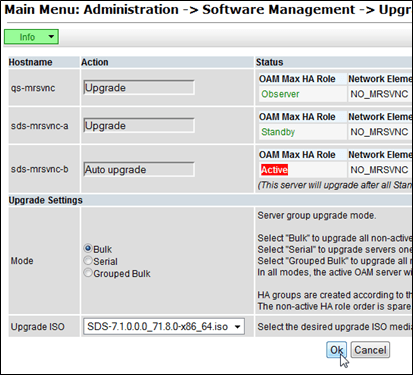Click the Upgrade ISO label

pos(38,327)
